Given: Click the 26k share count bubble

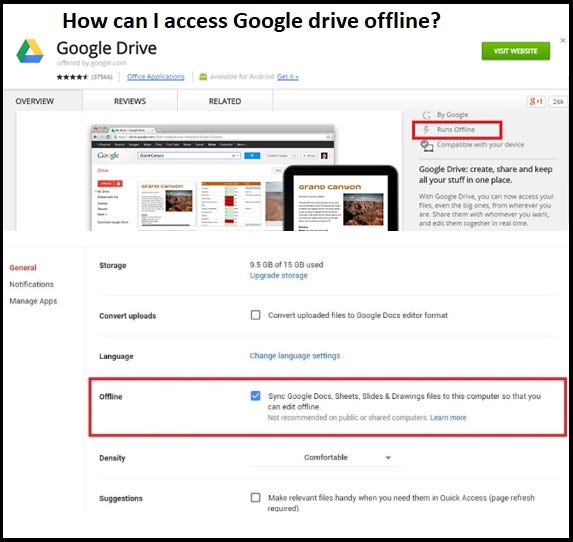Looking at the screenshot, I should (558, 102).
